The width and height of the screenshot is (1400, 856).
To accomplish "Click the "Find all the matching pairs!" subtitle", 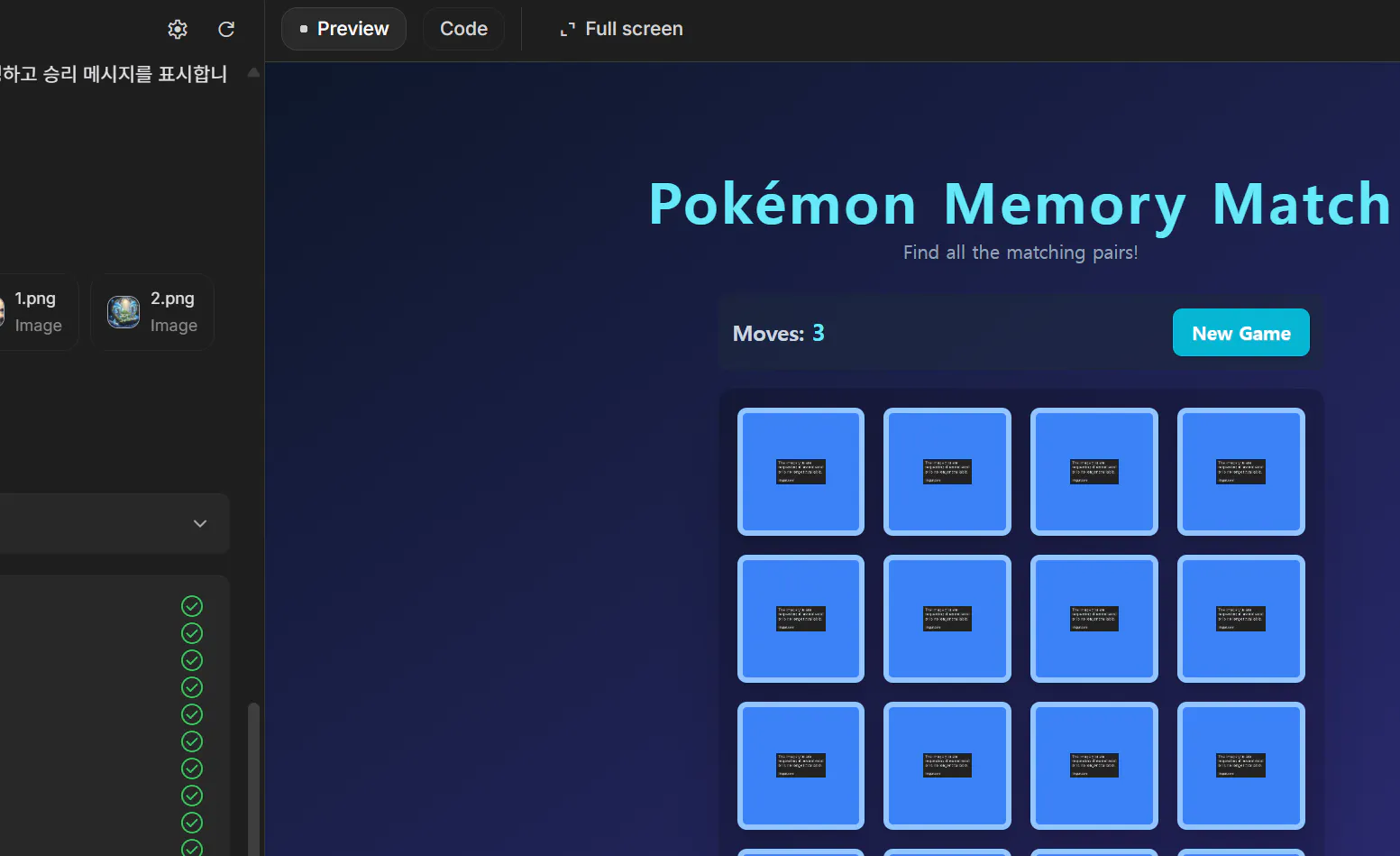I will (x=1020, y=253).
